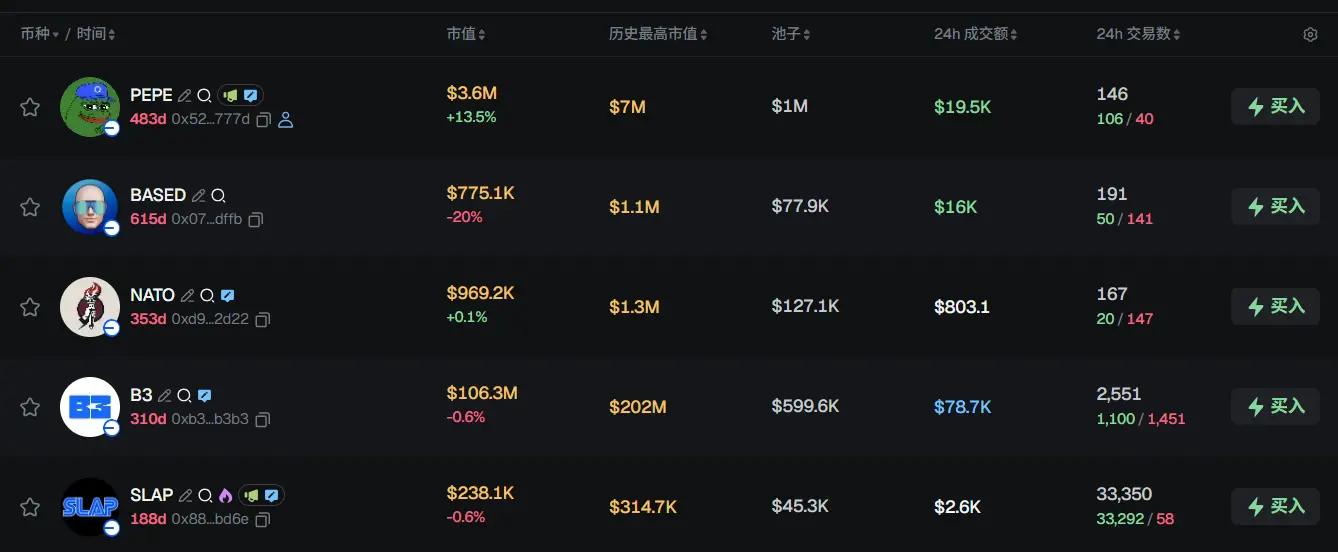Open the SLAP token logo thumbnail
Image resolution: width=1338 pixels, height=552 pixels.
coord(89,507)
